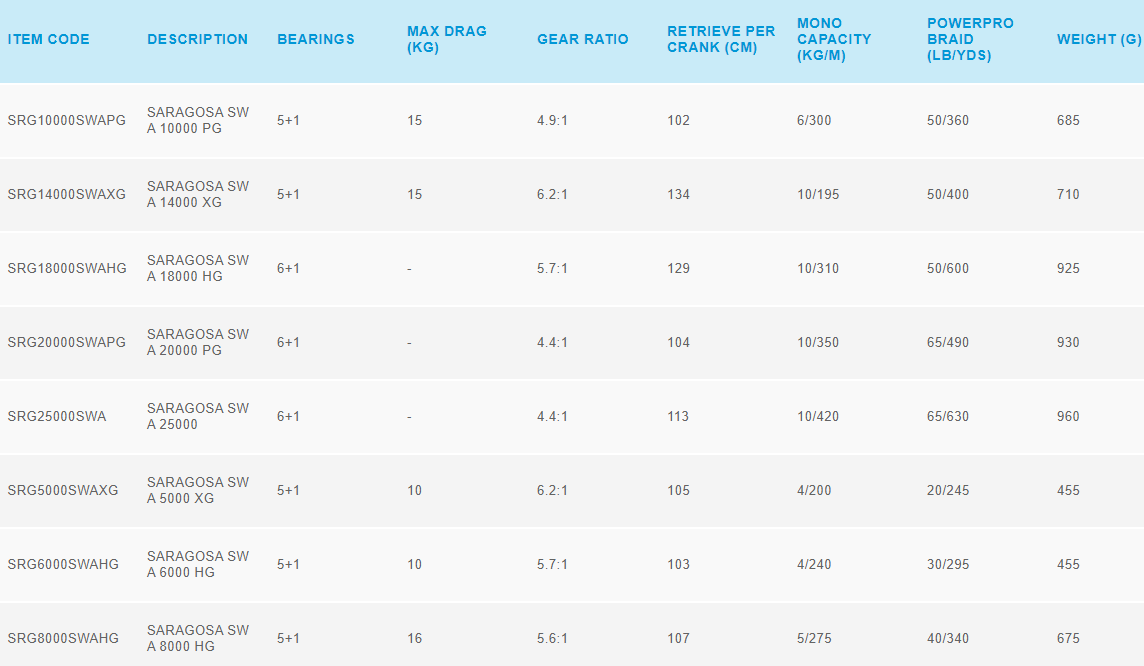Click the WEIGHT (G) column header
The width and height of the screenshot is (1144, 666).
point(1098,40)
